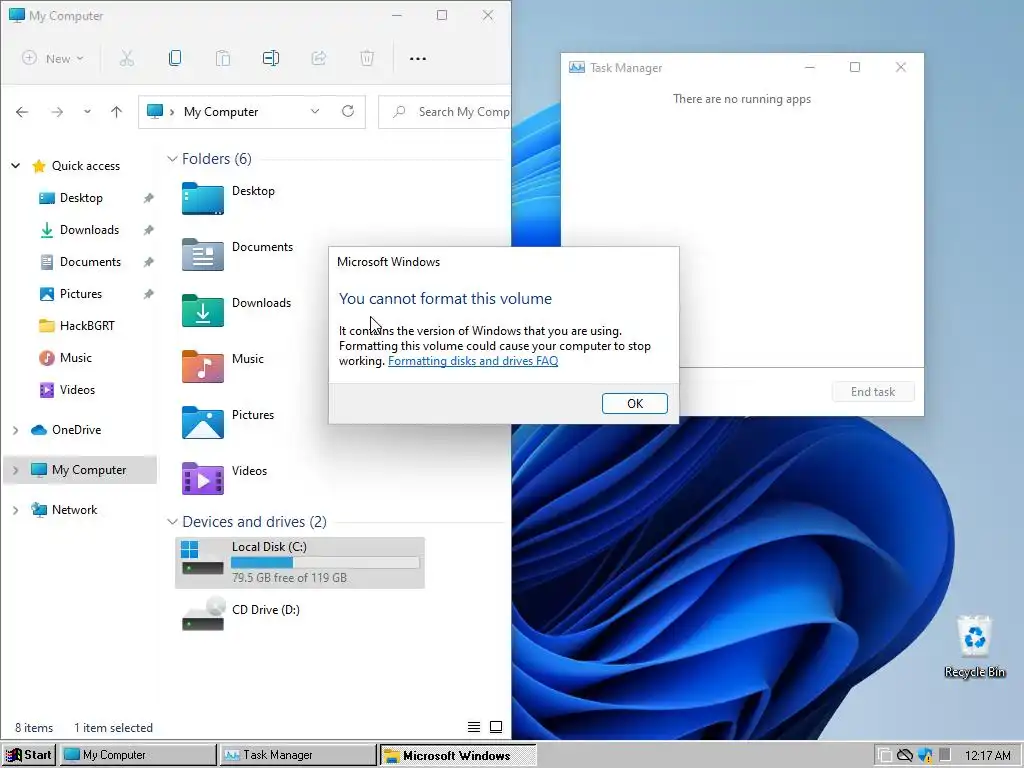Select Downloads in Quick access
The width and height of the screenshot is (1024, 768).
point(89,230)
